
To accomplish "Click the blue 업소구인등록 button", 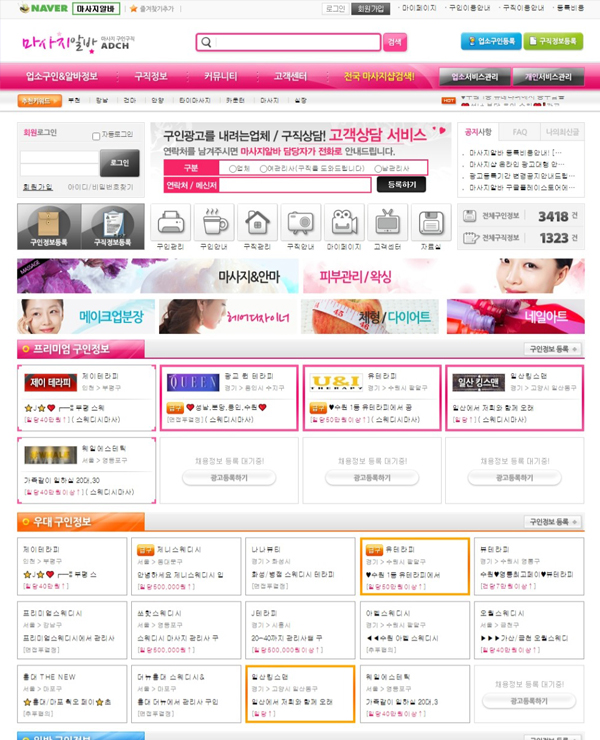I will point(491,42).
